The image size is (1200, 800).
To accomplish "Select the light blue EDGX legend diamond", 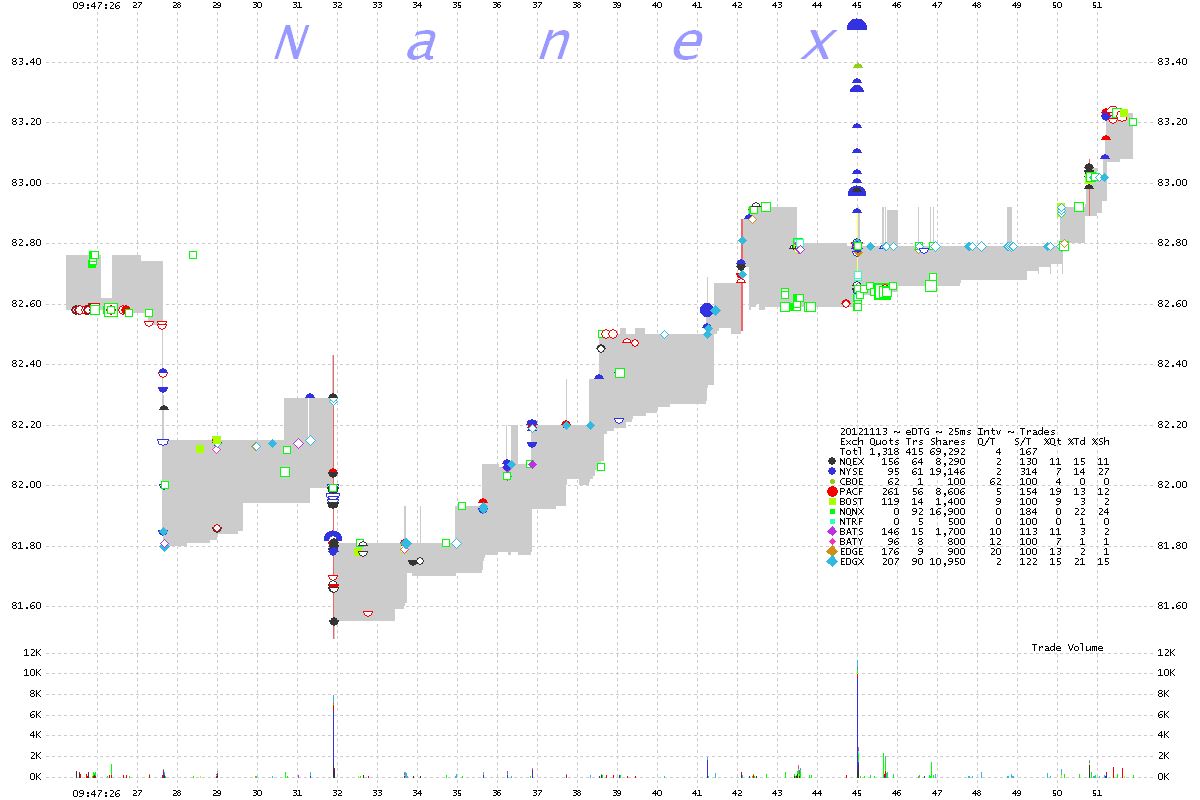I will point(833,561).
